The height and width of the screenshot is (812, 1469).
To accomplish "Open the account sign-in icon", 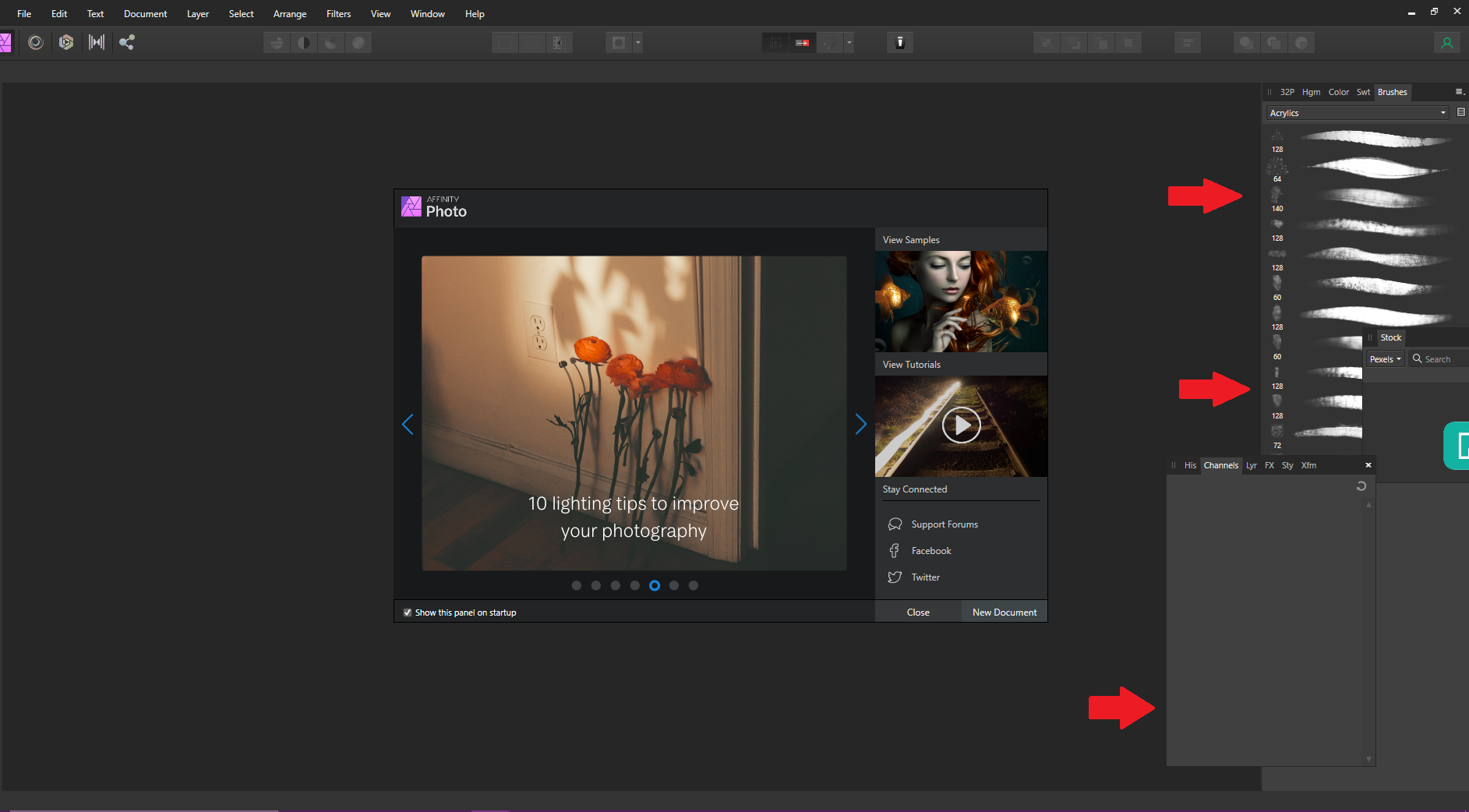I will coord(1447,42).
